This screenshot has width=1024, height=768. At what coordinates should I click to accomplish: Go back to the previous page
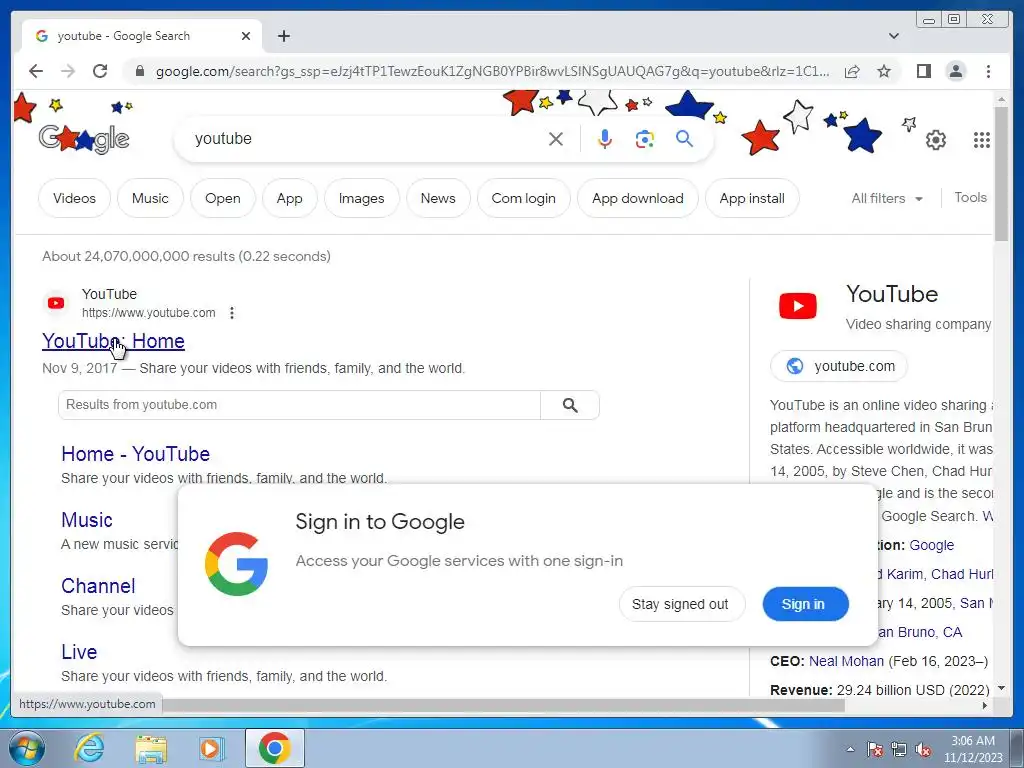[36, 71]
